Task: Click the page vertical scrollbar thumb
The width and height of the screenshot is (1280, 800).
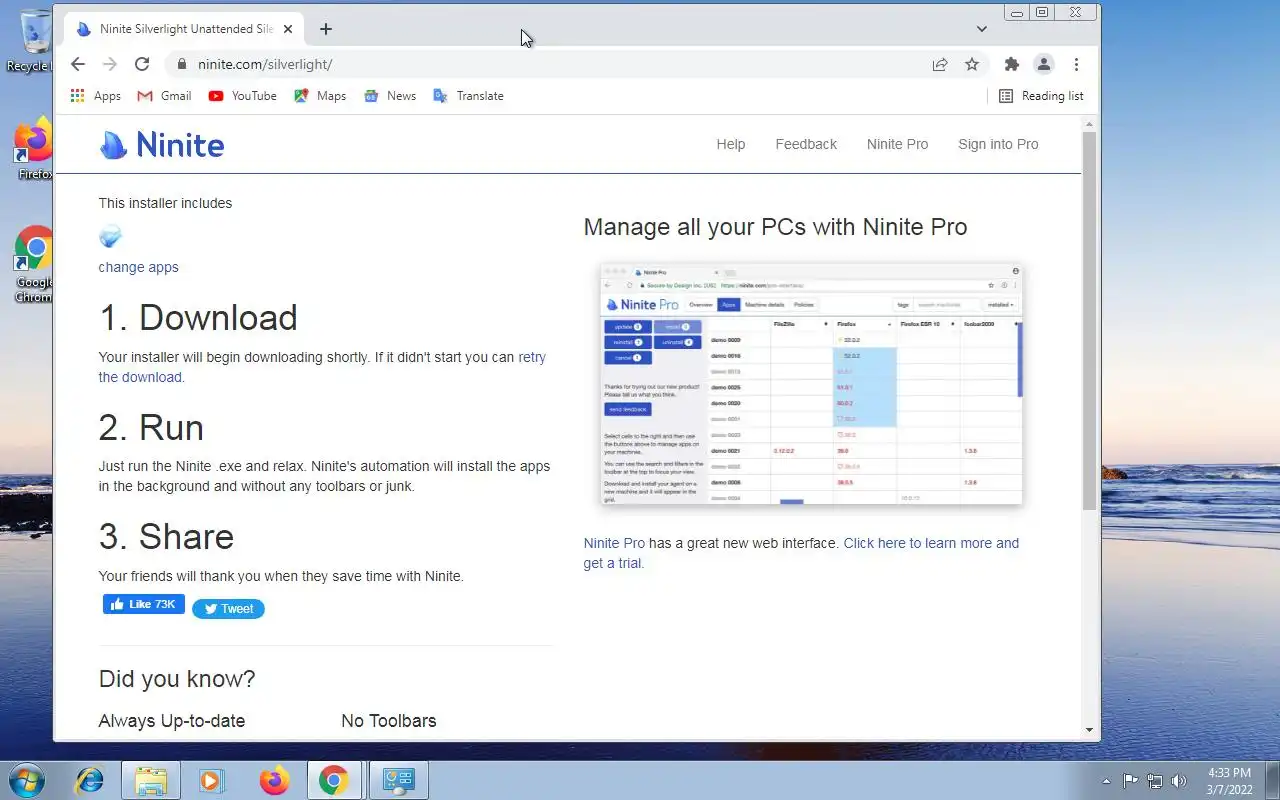Action: pos(1090,320)
